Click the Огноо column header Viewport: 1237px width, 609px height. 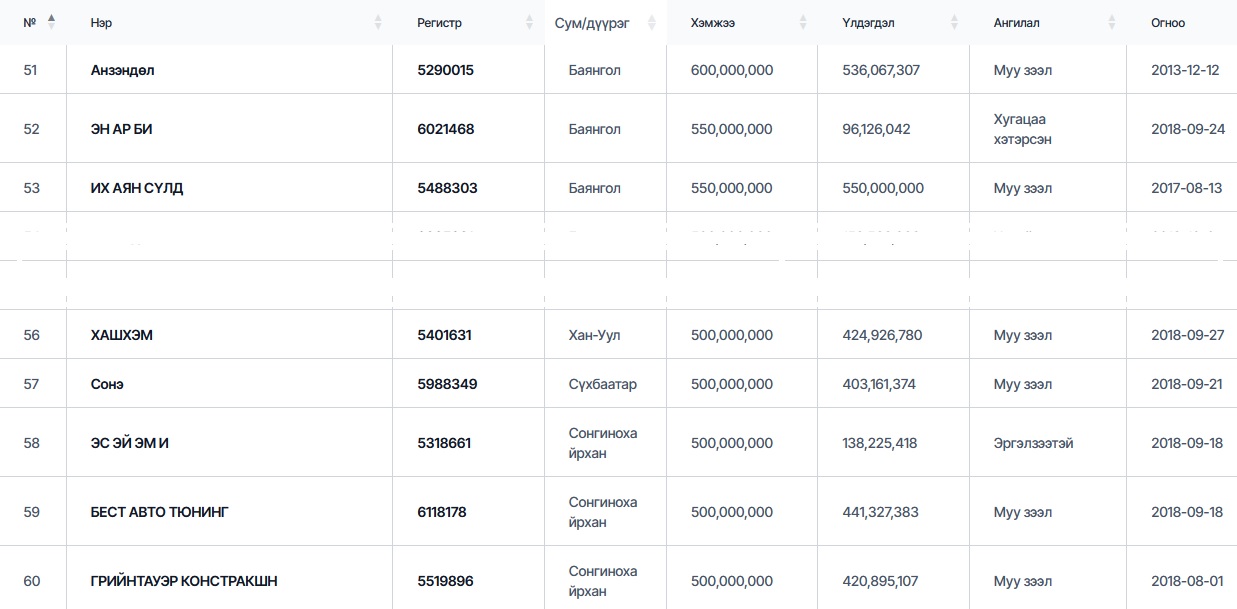pos(1167,23)
